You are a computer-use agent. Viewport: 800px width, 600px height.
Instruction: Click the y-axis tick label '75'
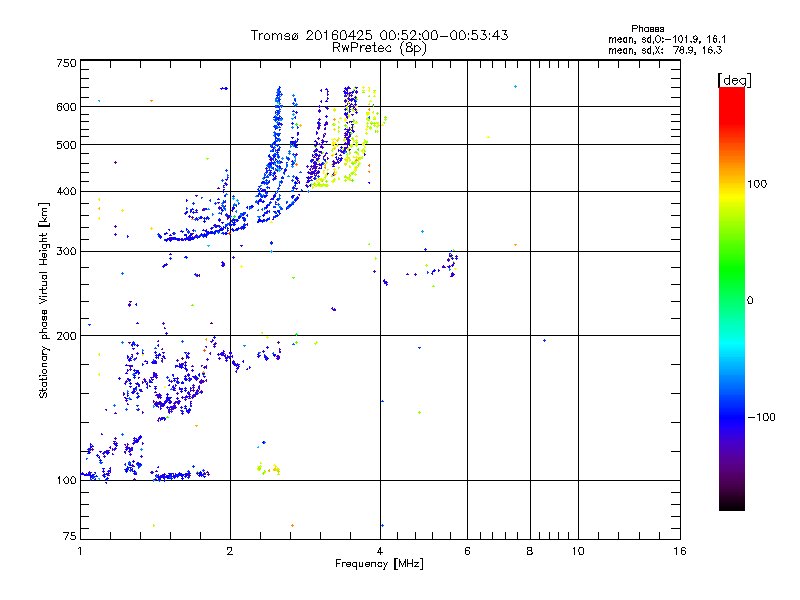70,536
